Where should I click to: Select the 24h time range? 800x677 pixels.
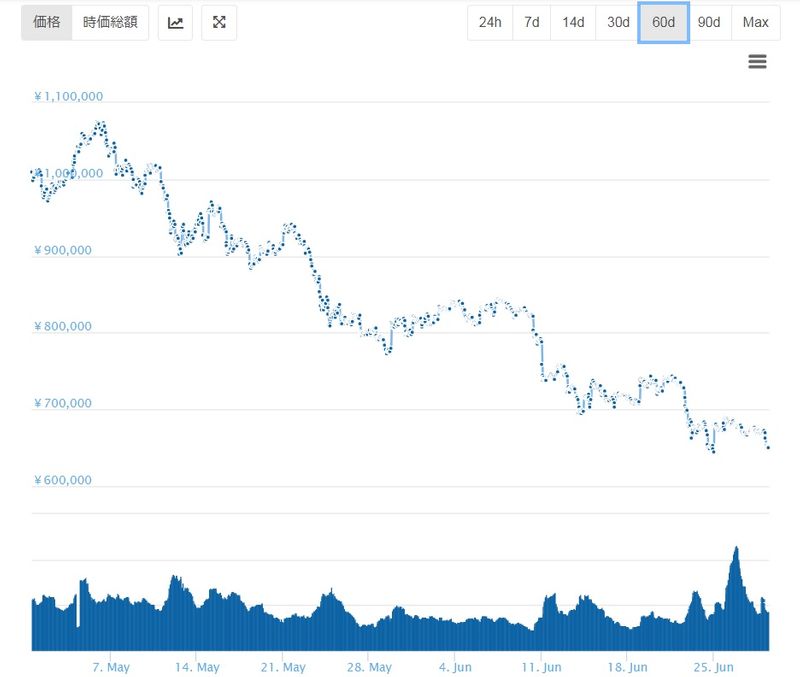[490, 23]
